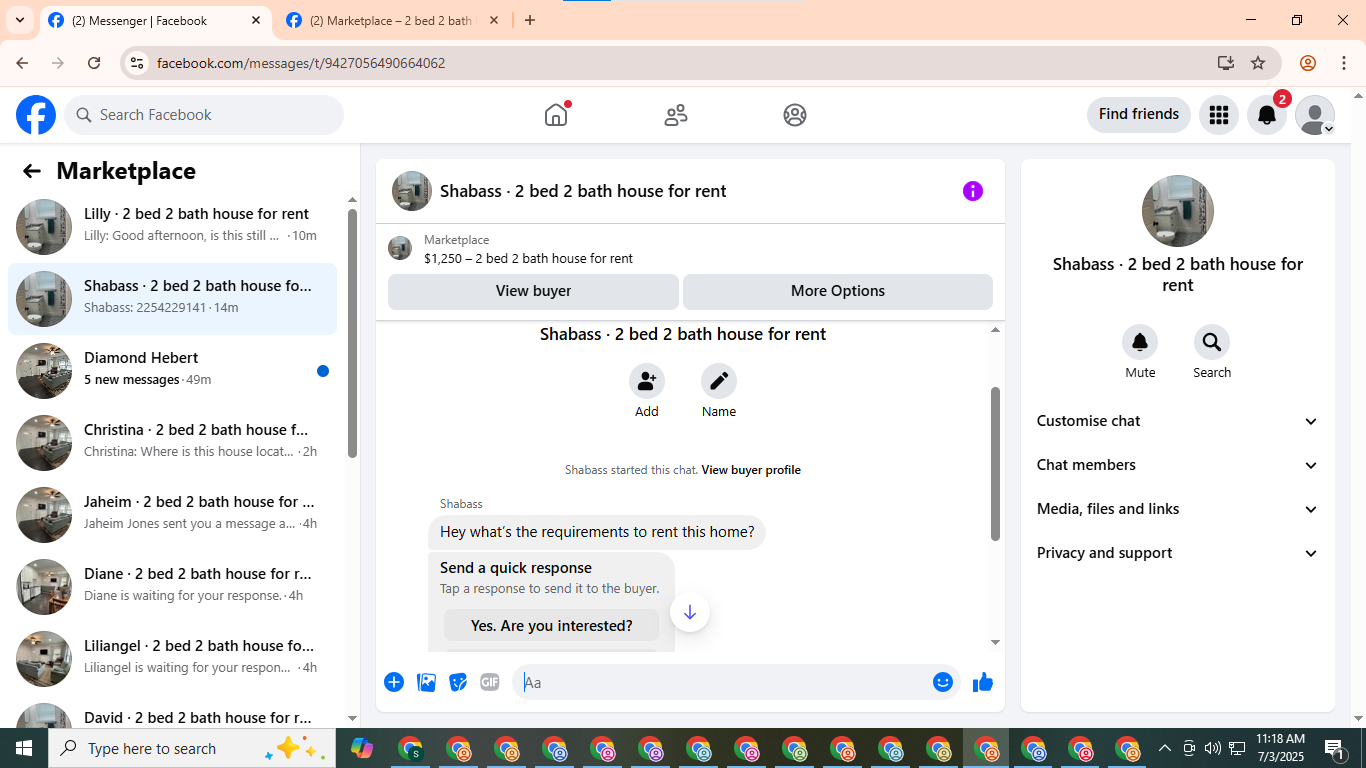
Task: Open the volume control in system tray
Action: 1212,748
